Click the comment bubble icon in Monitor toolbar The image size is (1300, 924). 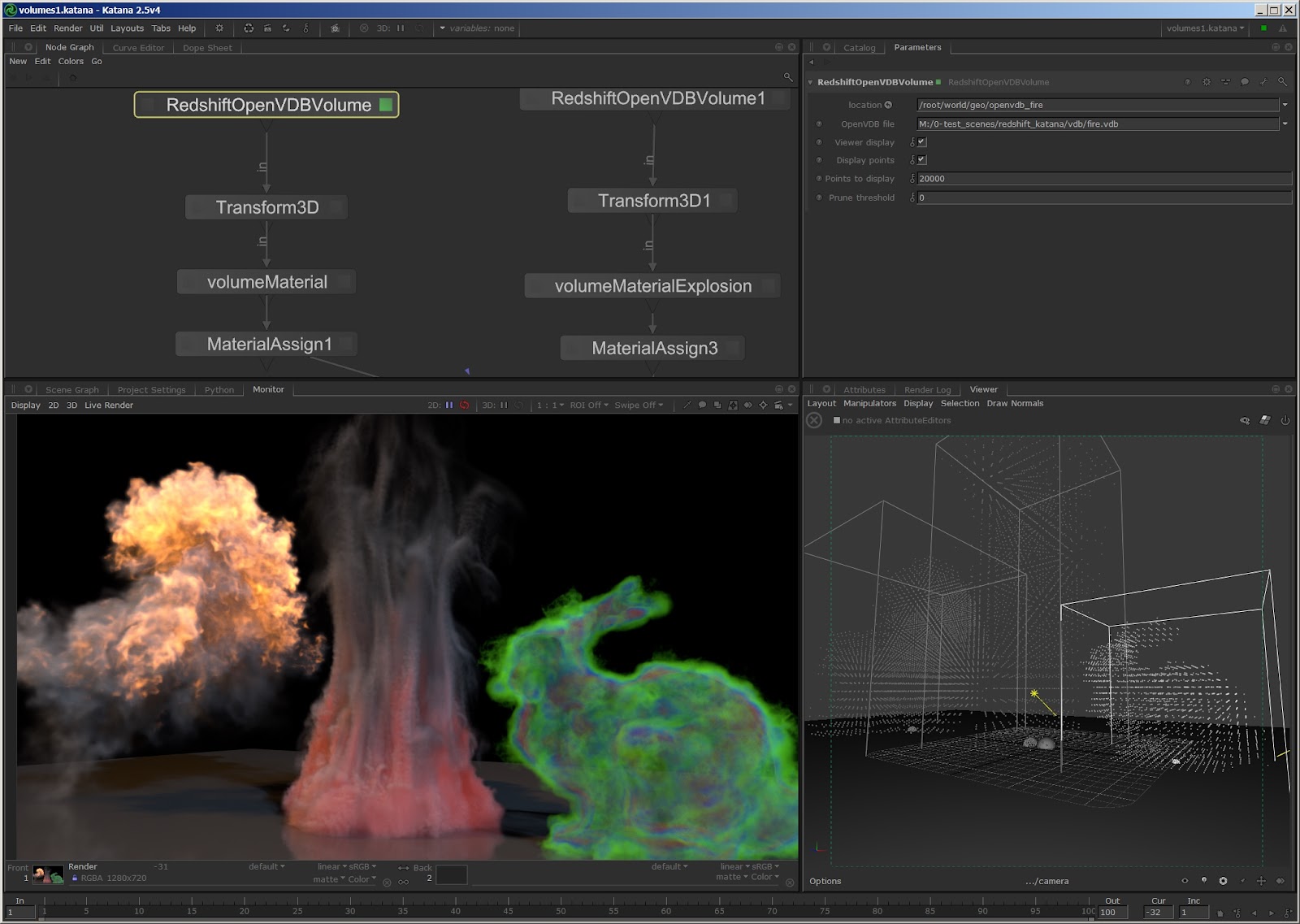(x=702, y=405)
